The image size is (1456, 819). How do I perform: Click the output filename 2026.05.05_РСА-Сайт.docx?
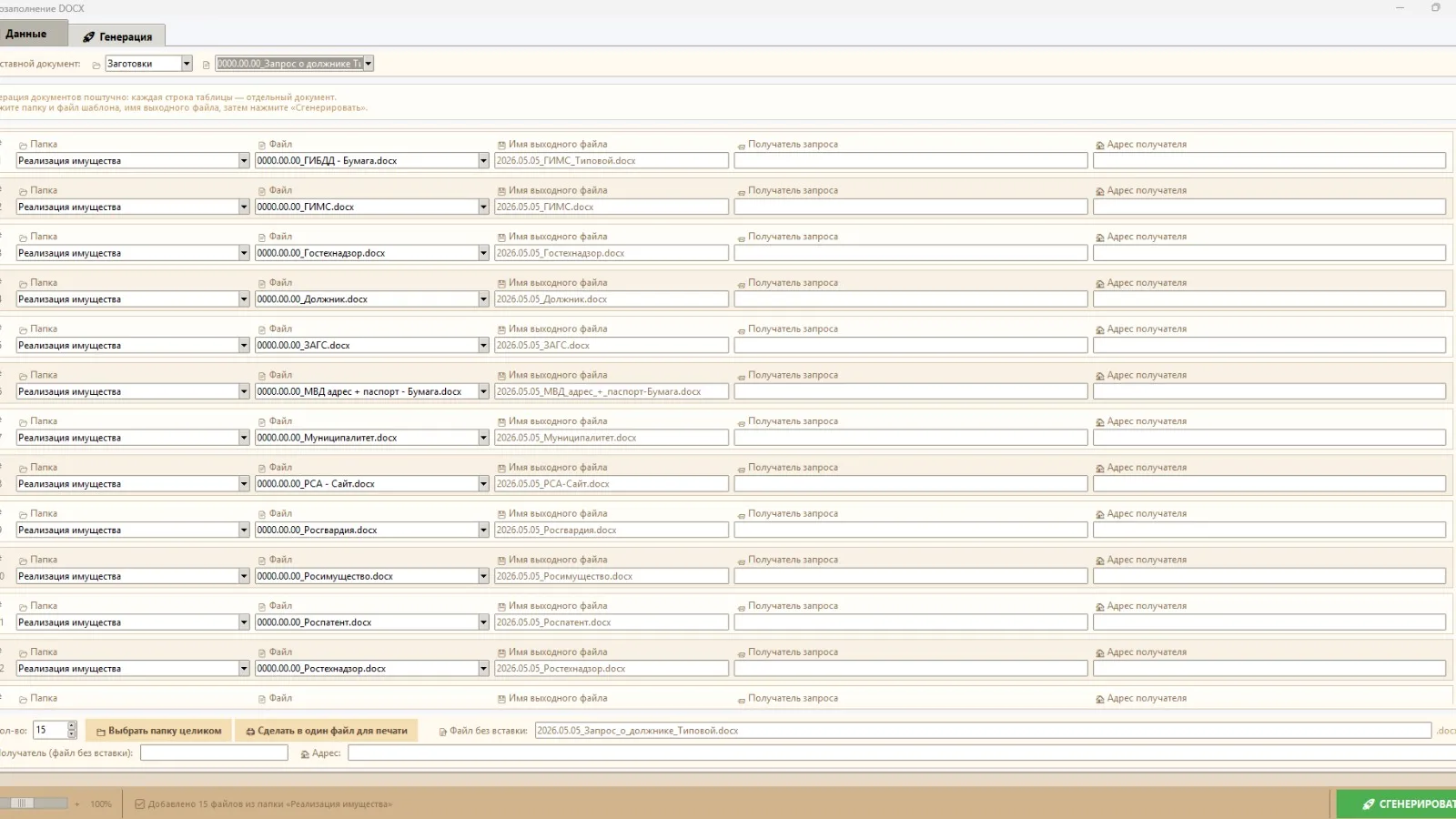(x=612, y=484)
